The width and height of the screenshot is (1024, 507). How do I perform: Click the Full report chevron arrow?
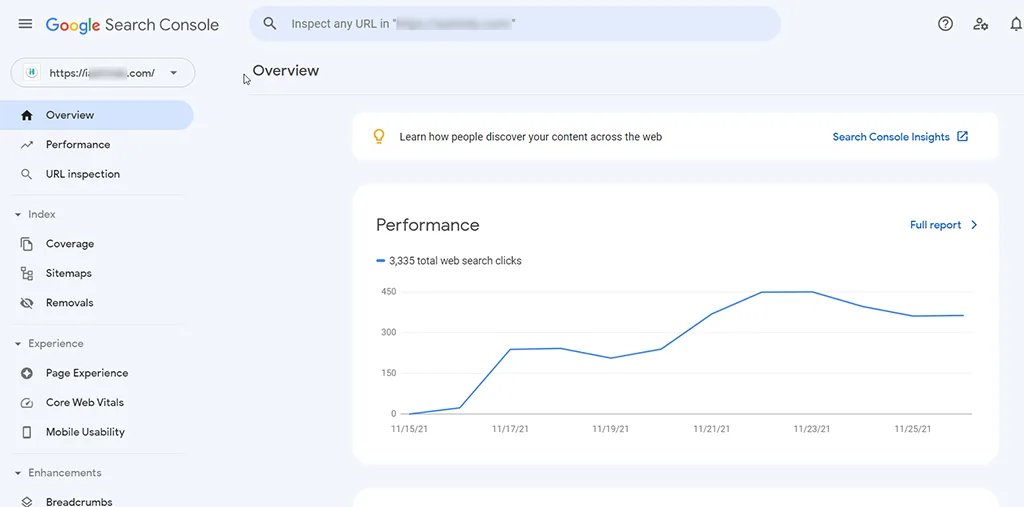coord(974,225)
